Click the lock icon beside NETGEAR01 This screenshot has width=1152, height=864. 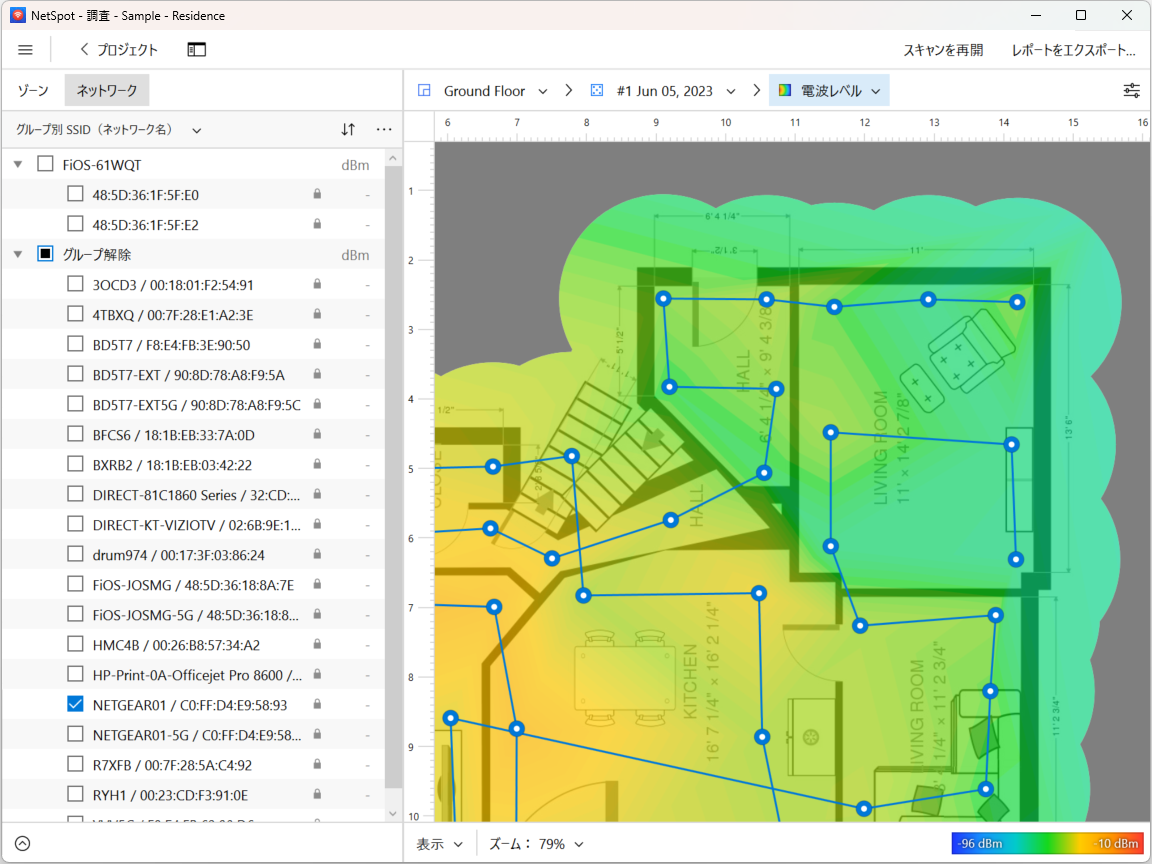coord(317,705)
